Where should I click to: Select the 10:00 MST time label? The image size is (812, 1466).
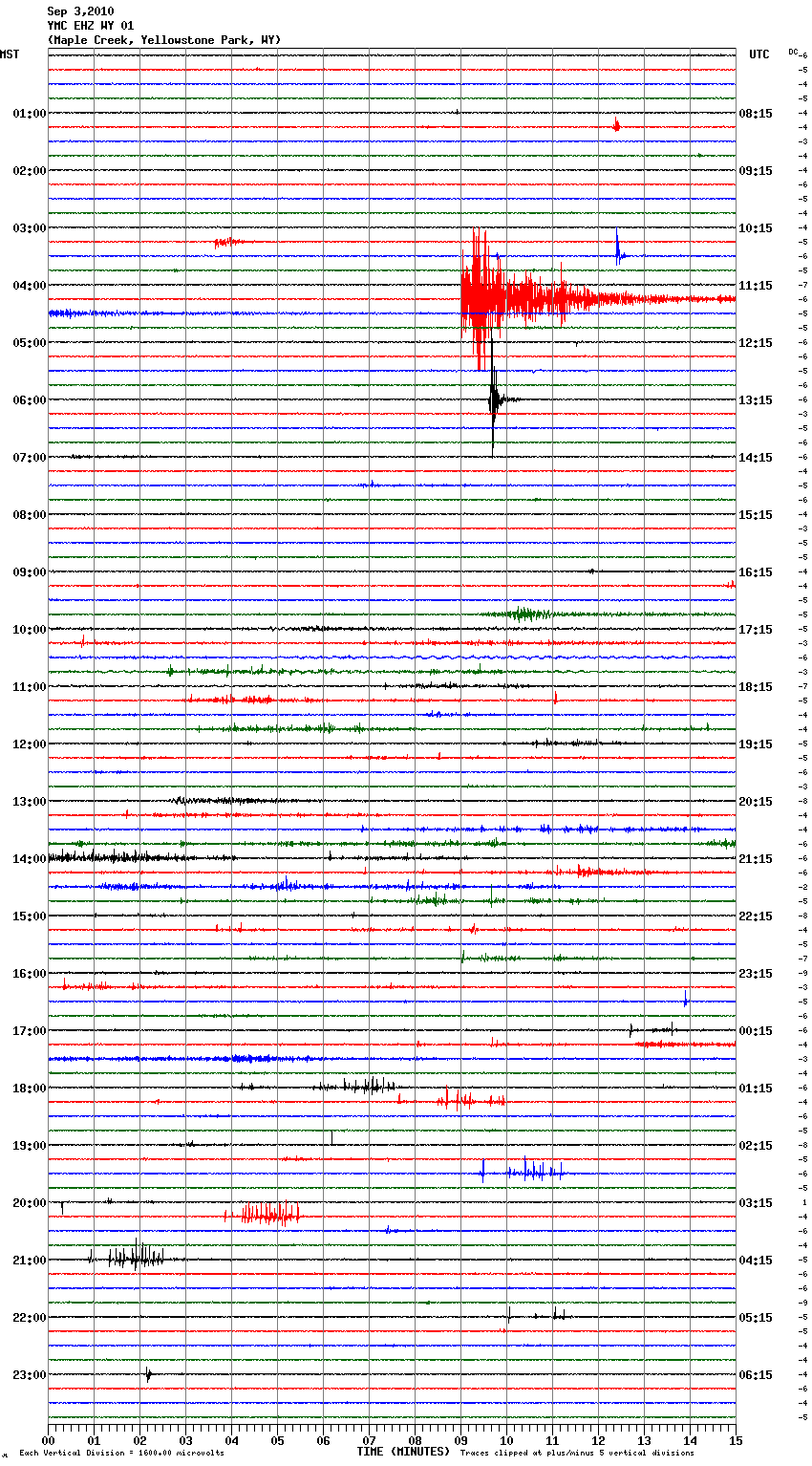click(x=29, y=630)
